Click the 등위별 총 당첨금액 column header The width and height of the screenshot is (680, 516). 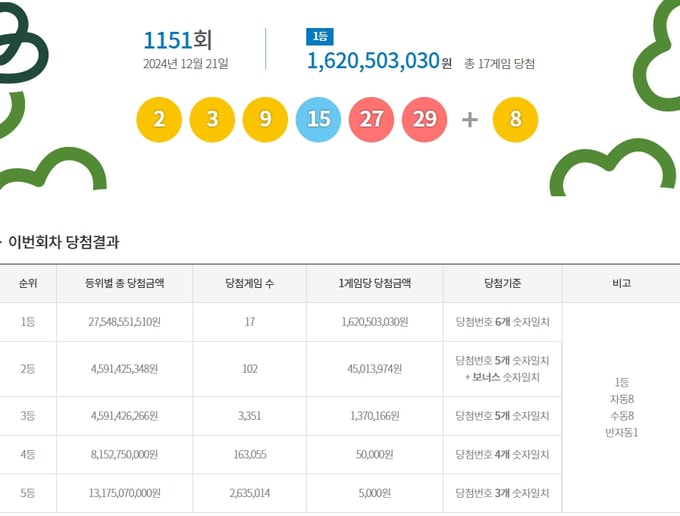pos(124,284)
